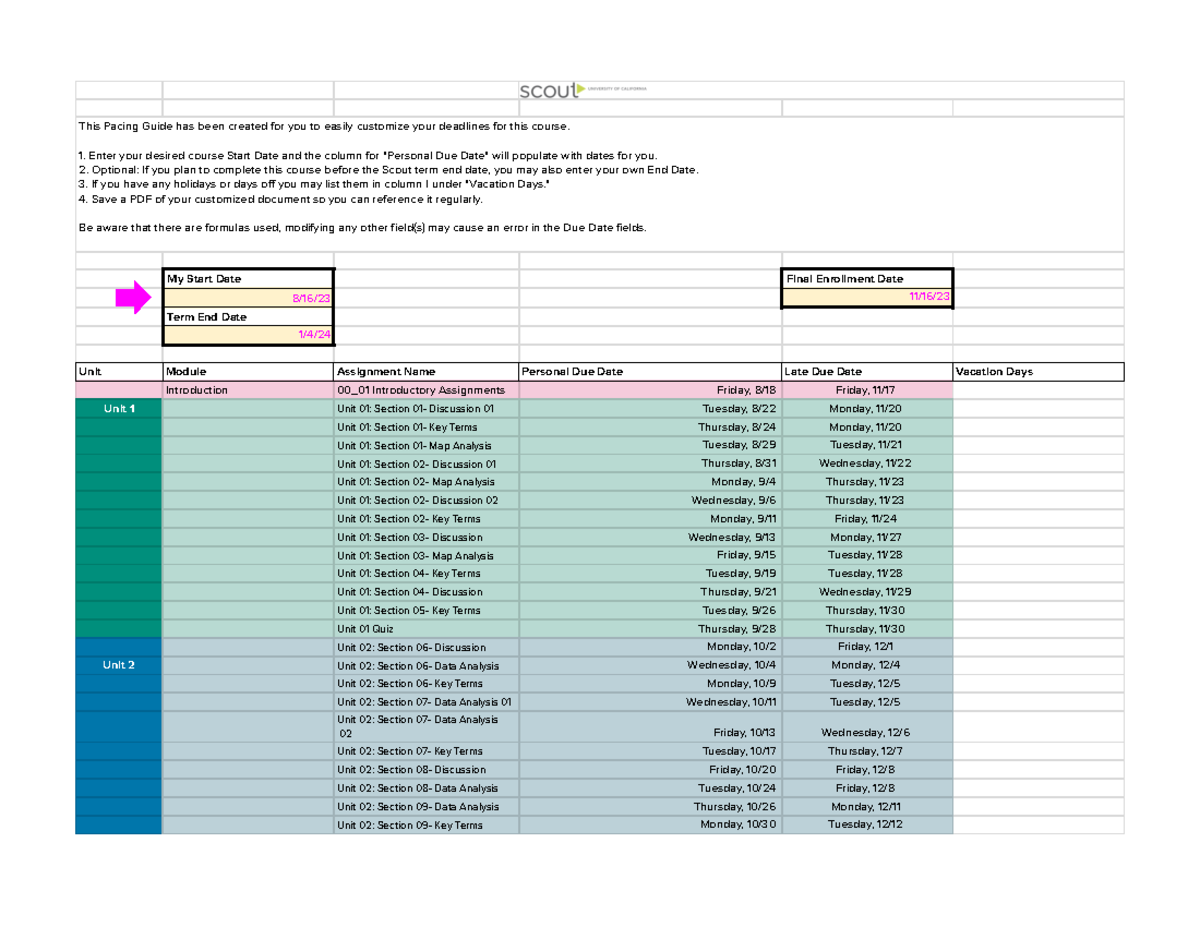Click the Introduction module cell
The height and width of the screenshot is (927, 1200).
pyautogui.click(x=248, y=390)
